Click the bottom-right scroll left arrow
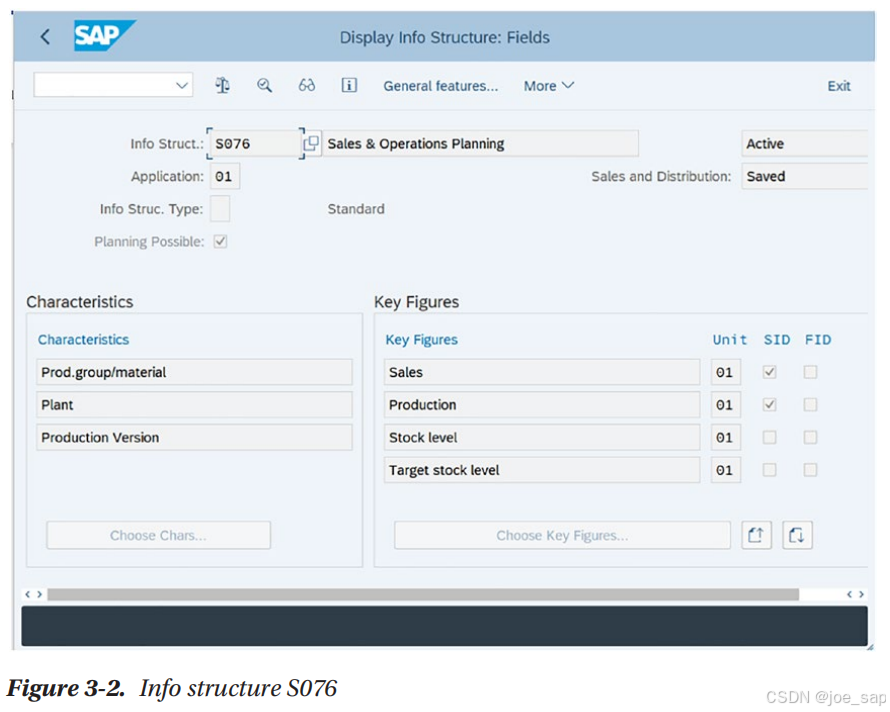Image resolution: width=890 pixels, height=712 pixels. click(849, 594)
